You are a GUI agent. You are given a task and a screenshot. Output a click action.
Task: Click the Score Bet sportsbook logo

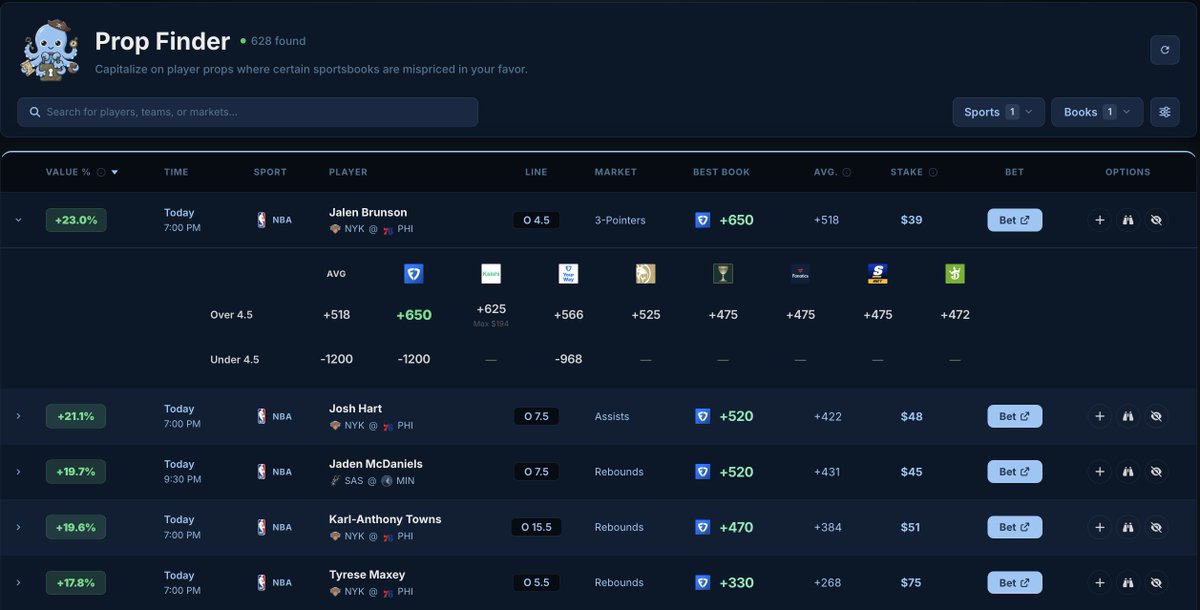(878, 273)
